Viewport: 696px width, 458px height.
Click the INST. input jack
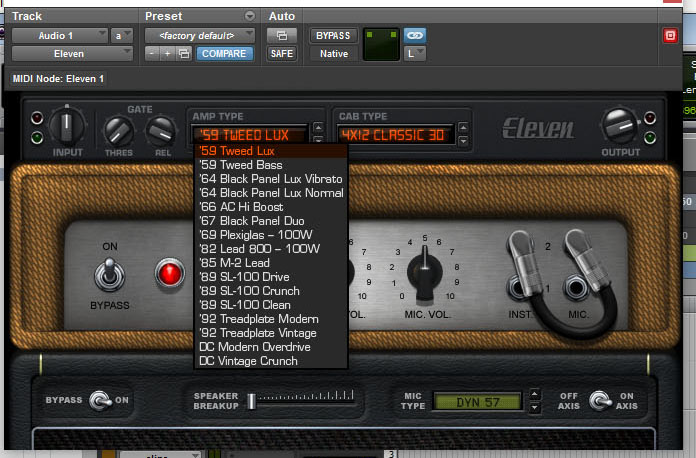click(518, 287)
